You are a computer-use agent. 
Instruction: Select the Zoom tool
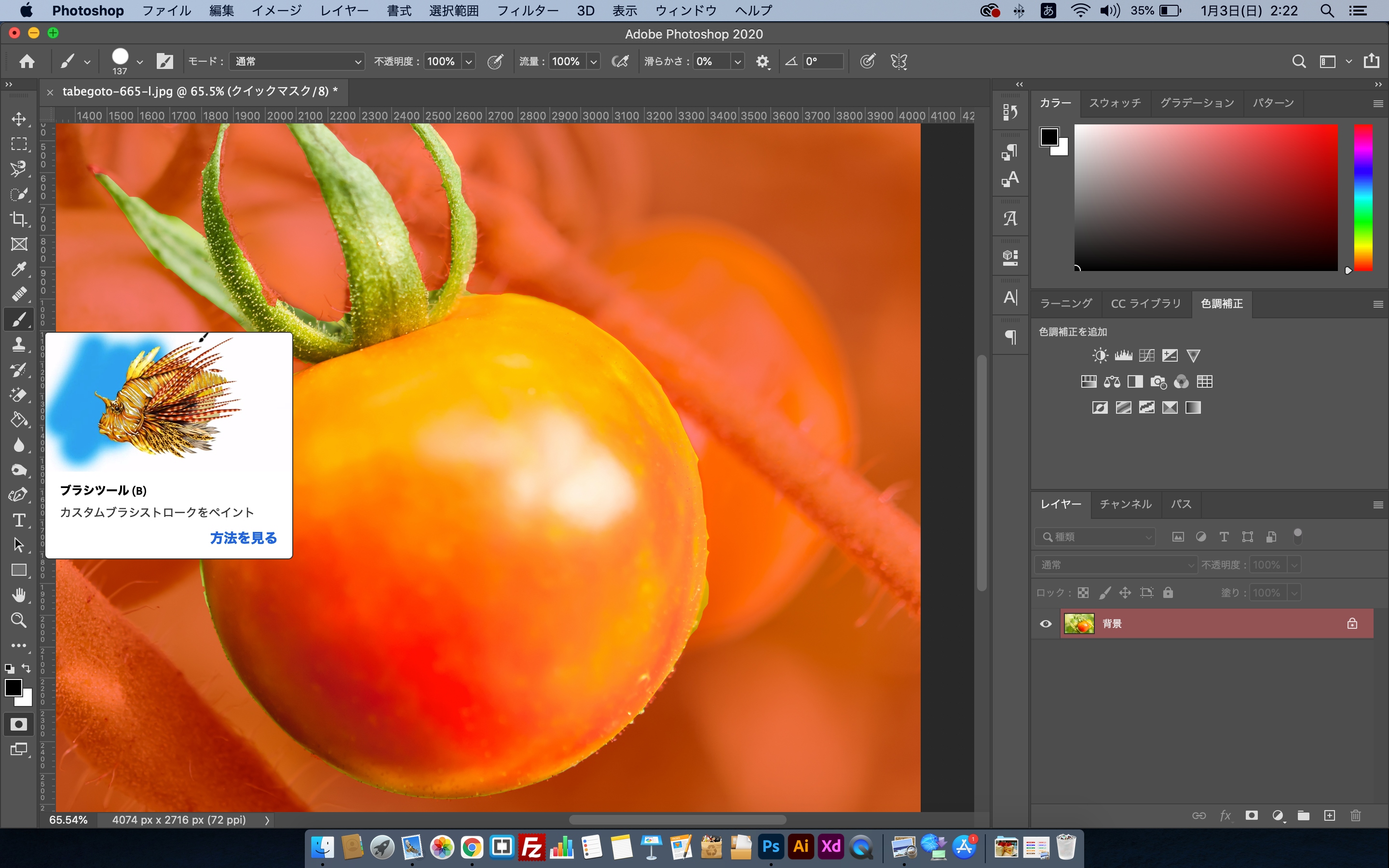point(19,620)
